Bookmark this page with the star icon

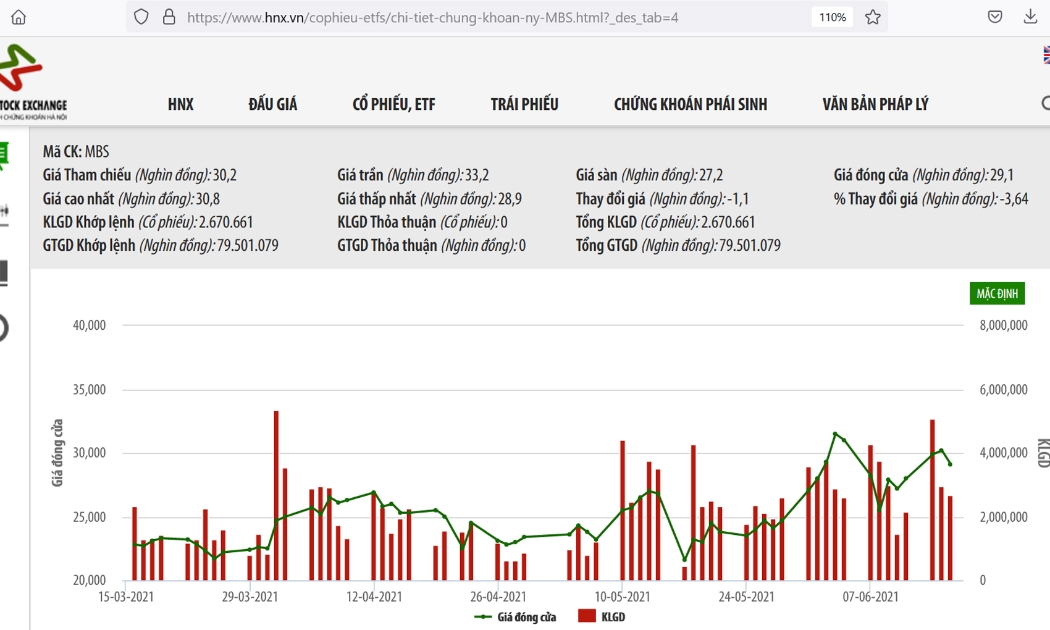[873, 17]
